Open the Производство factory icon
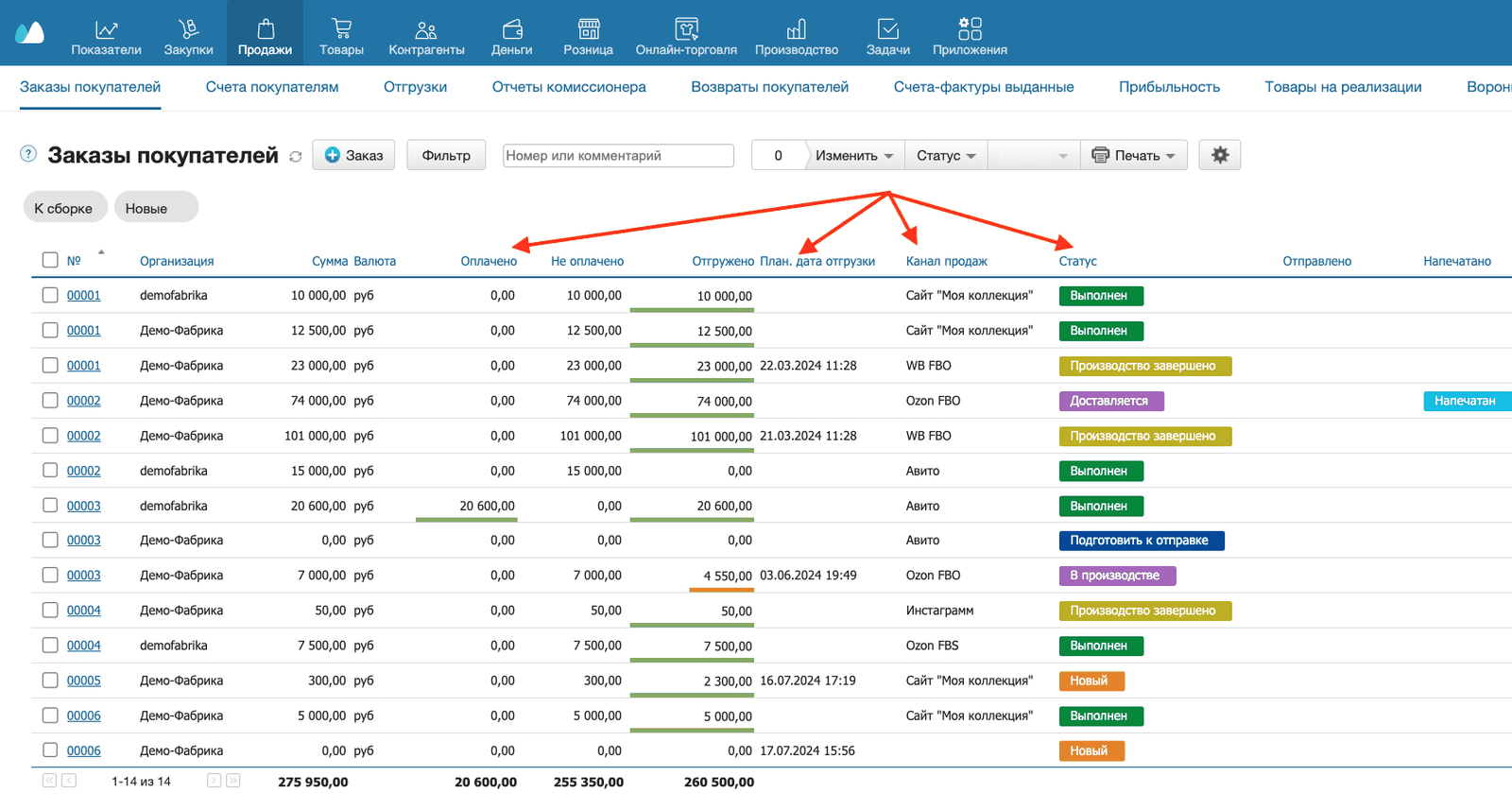1512x810 pixels. pyautogui.click(x=796, y=29)
